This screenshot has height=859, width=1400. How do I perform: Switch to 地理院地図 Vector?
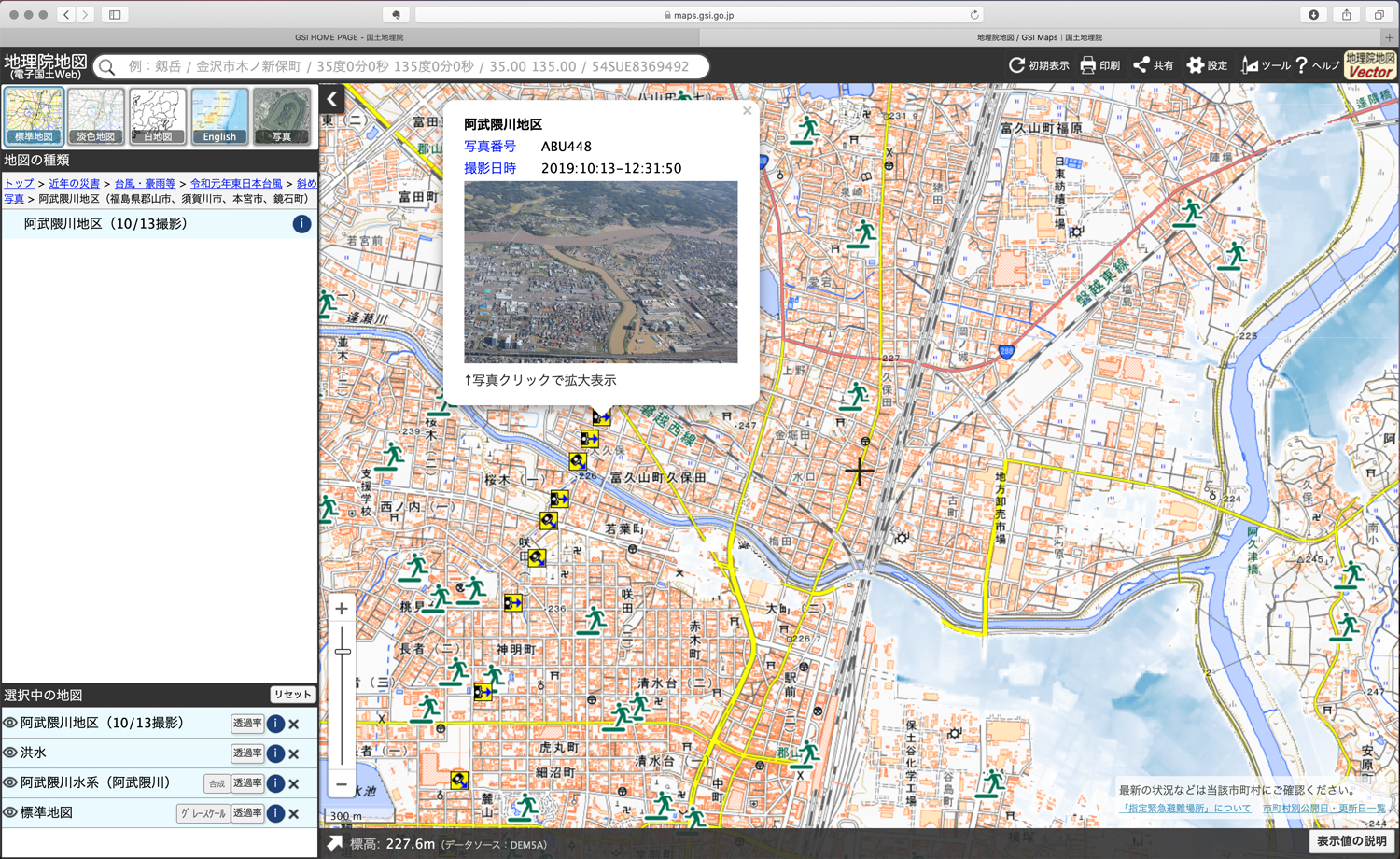pyautogui.click(x=1369, y=65)
